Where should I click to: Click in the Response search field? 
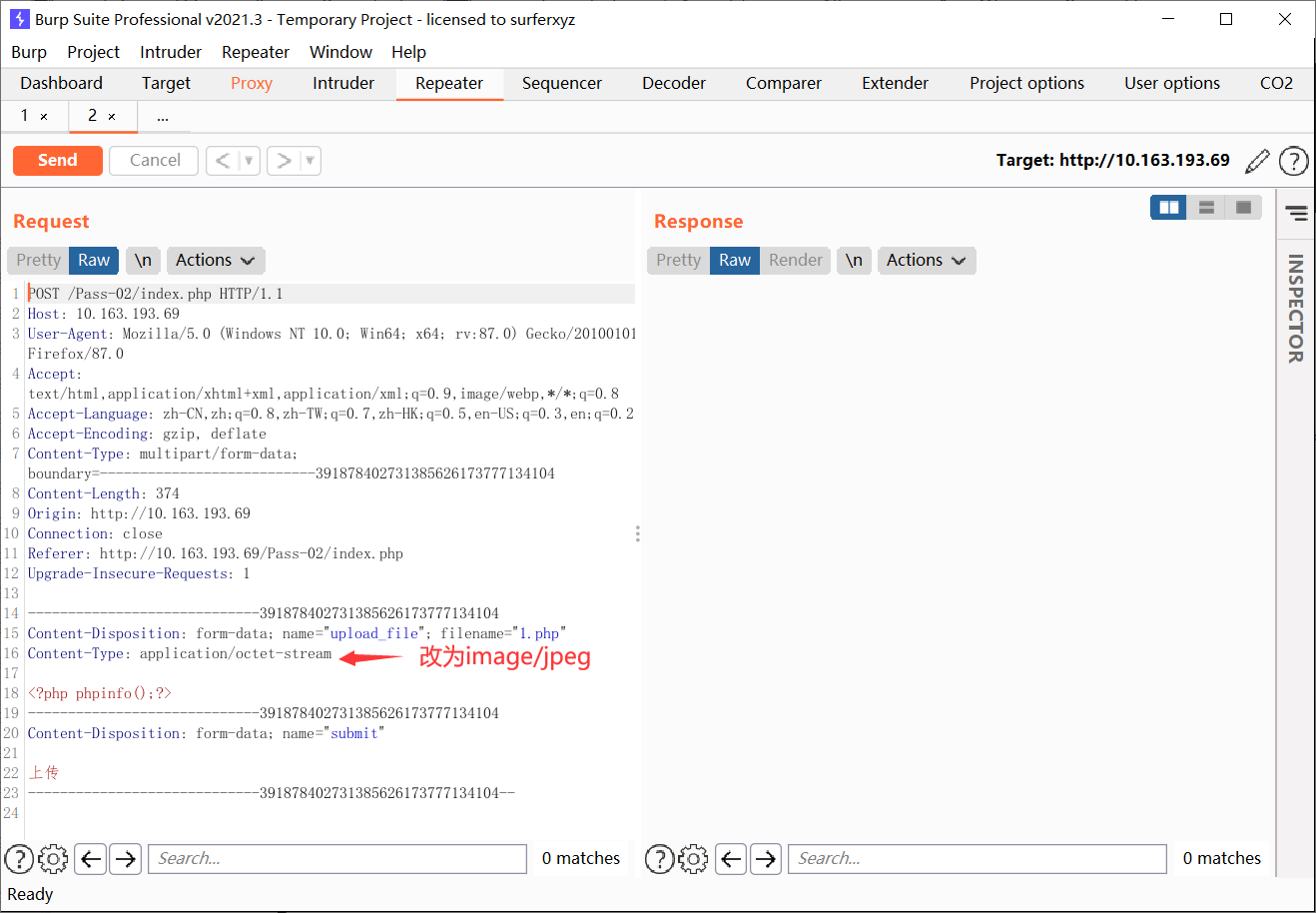978,858
